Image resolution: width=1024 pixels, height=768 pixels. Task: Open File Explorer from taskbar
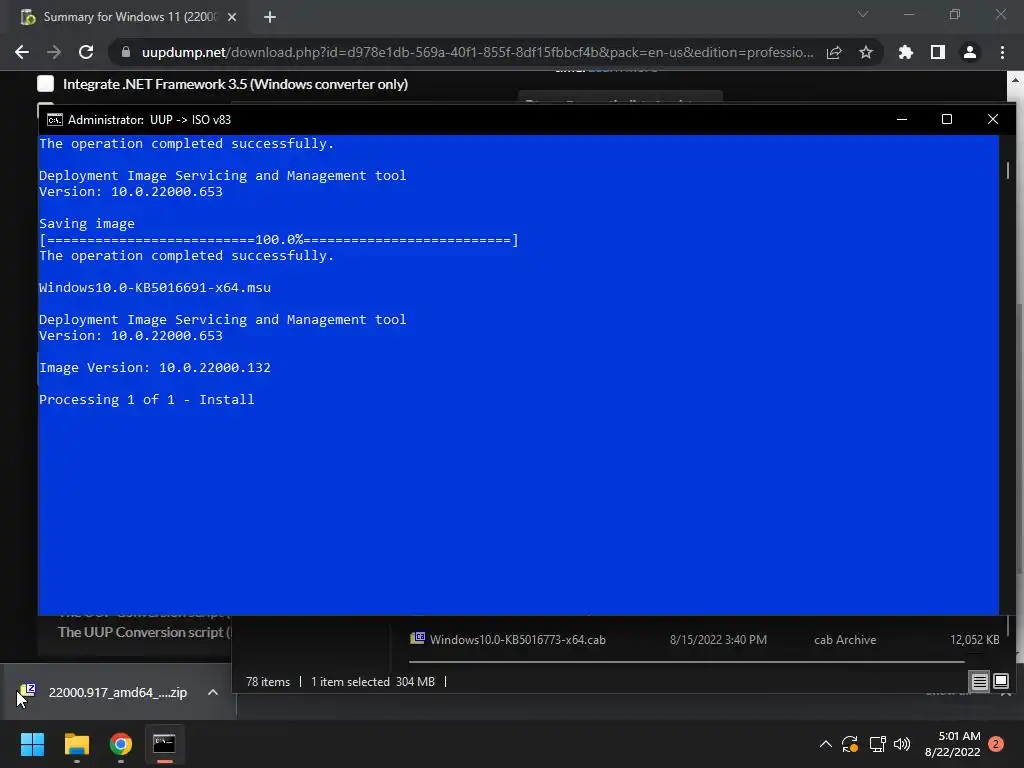pos(76,744)
